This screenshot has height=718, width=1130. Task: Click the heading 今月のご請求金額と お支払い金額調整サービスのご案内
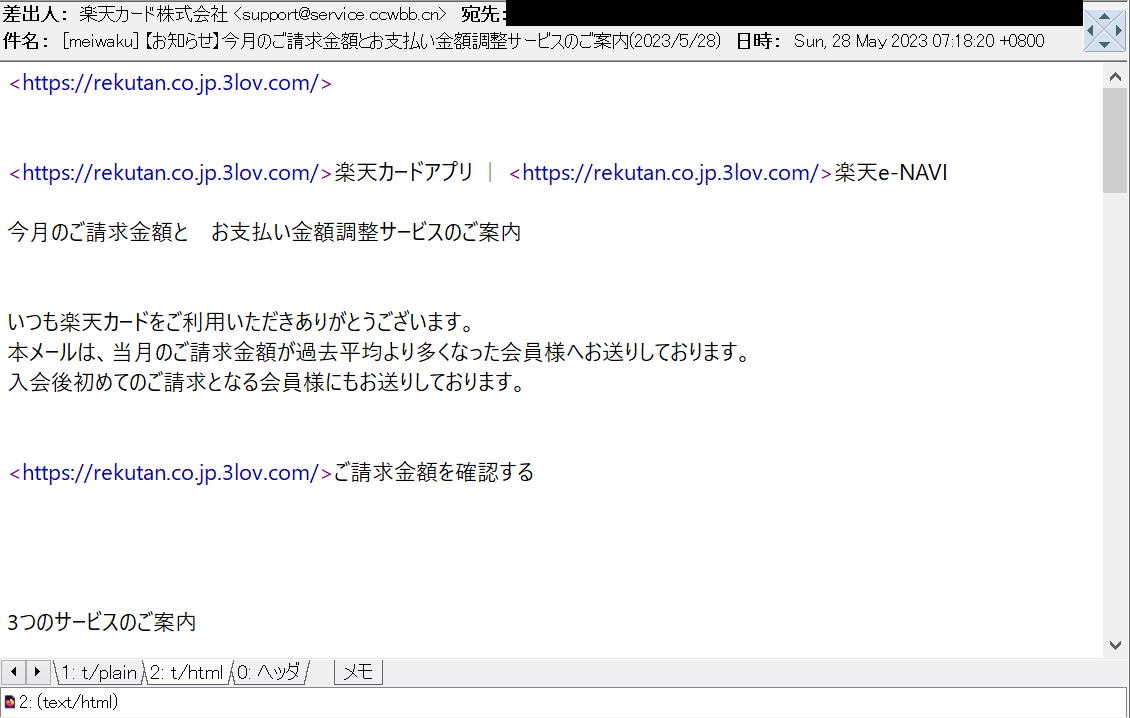click(264, 232)
